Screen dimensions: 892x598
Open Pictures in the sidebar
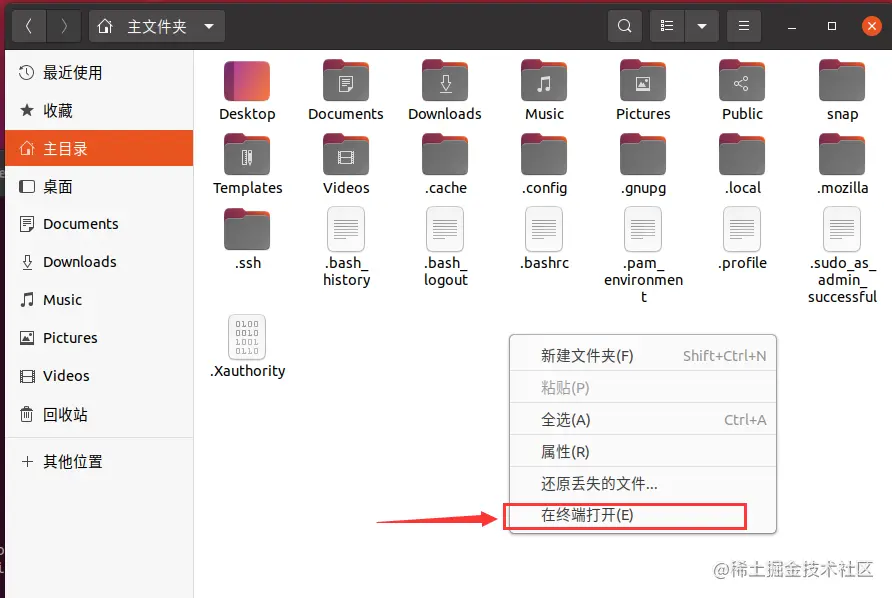(99, 338)
